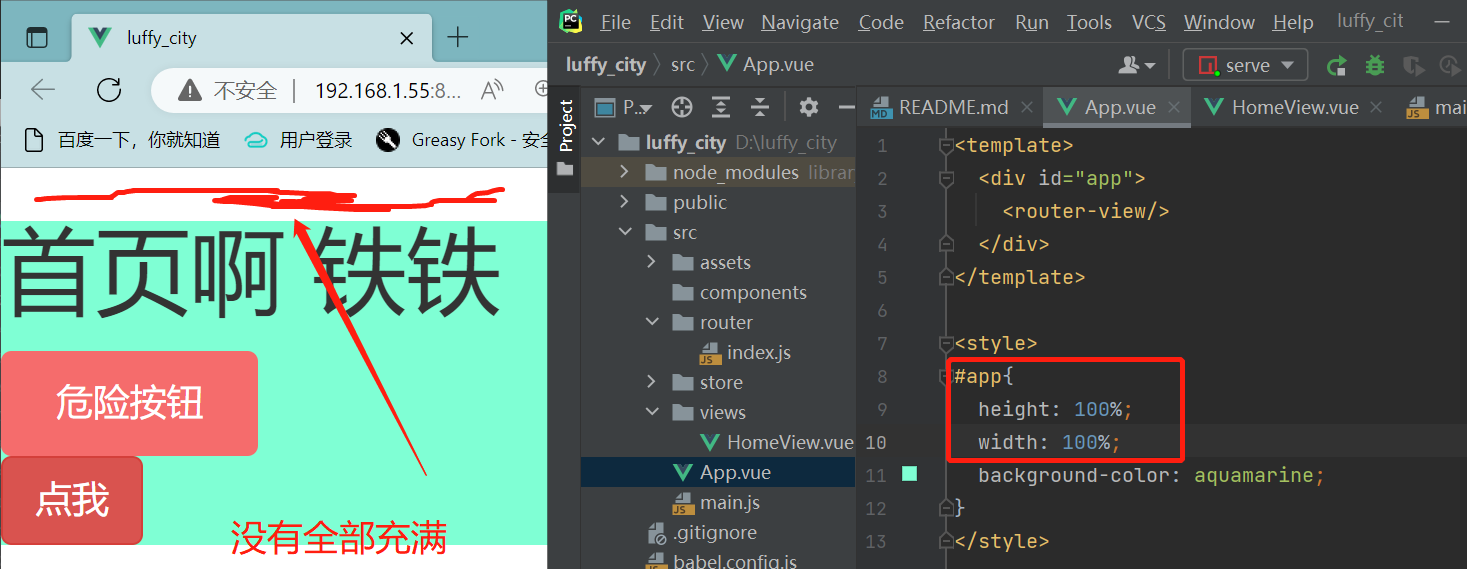1467x569 pixels.
Task: Open the Tools menu
Action: [1089, 22]
